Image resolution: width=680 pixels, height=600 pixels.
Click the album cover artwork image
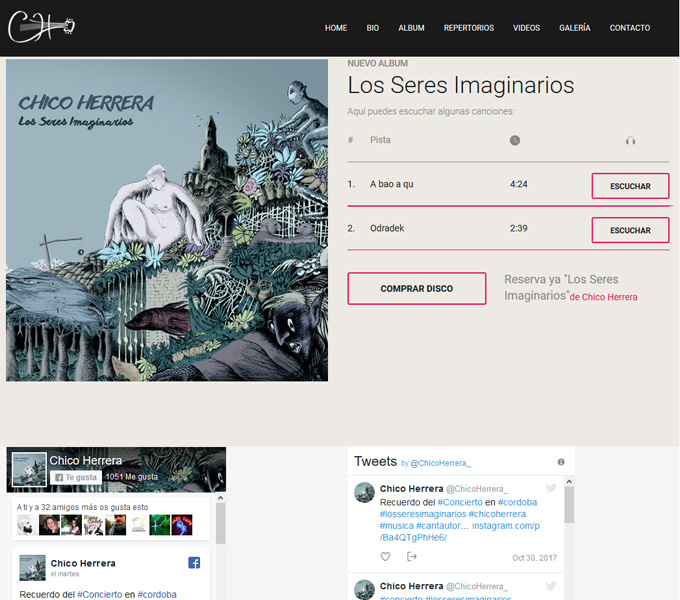167,220
